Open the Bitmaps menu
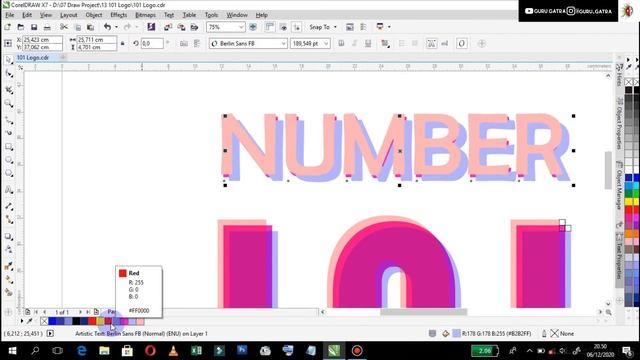 point(145,15)
